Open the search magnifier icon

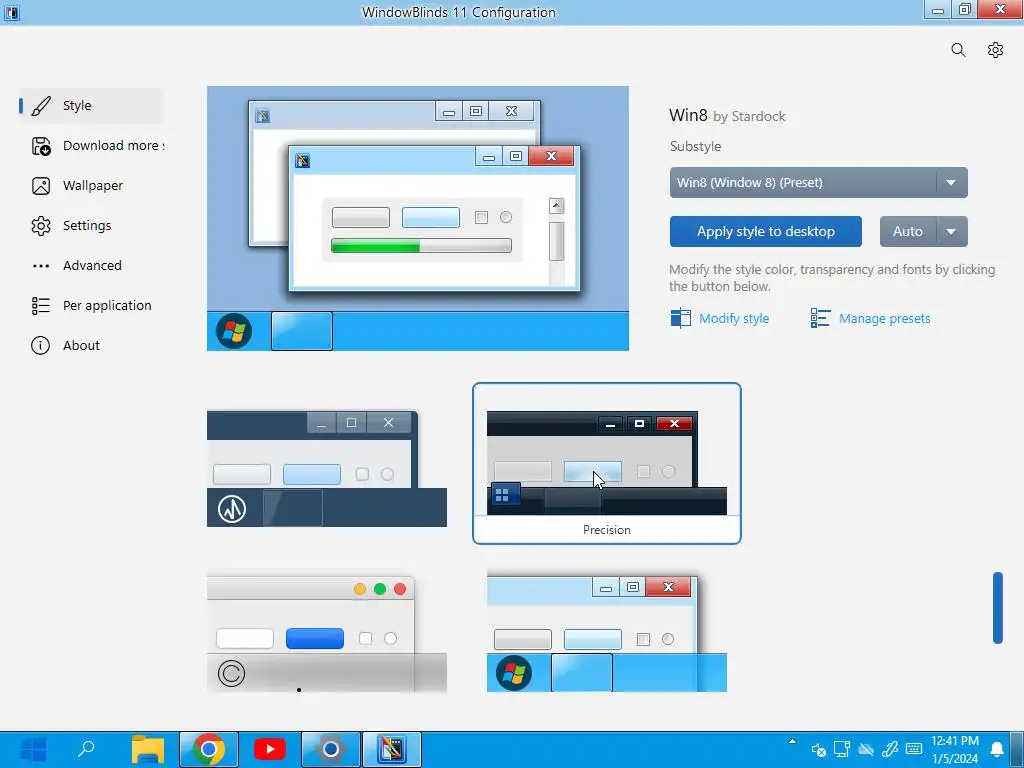pos(958,50)
